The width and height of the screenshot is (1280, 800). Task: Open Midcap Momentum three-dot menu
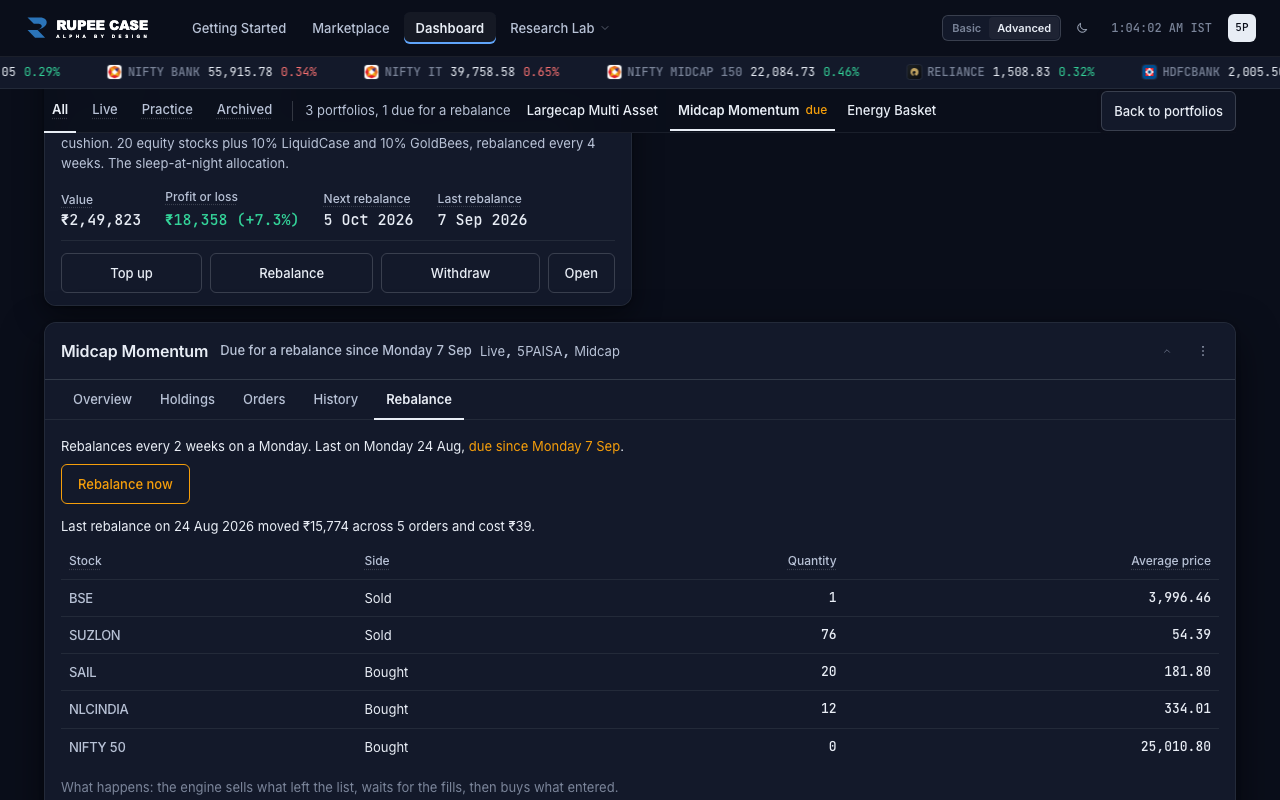point(1203,351)
